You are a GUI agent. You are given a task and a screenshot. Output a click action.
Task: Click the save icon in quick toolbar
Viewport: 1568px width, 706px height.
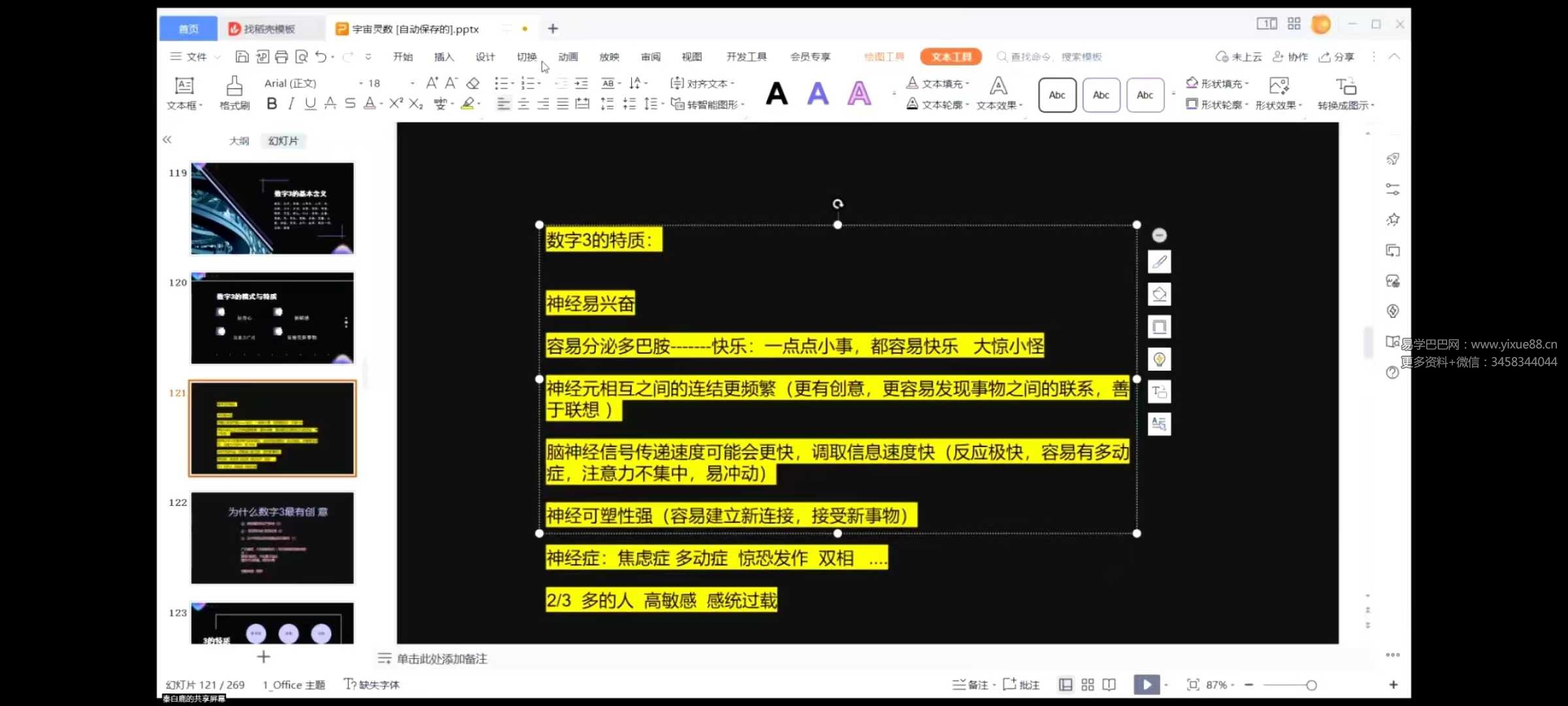tap(242, 57)
